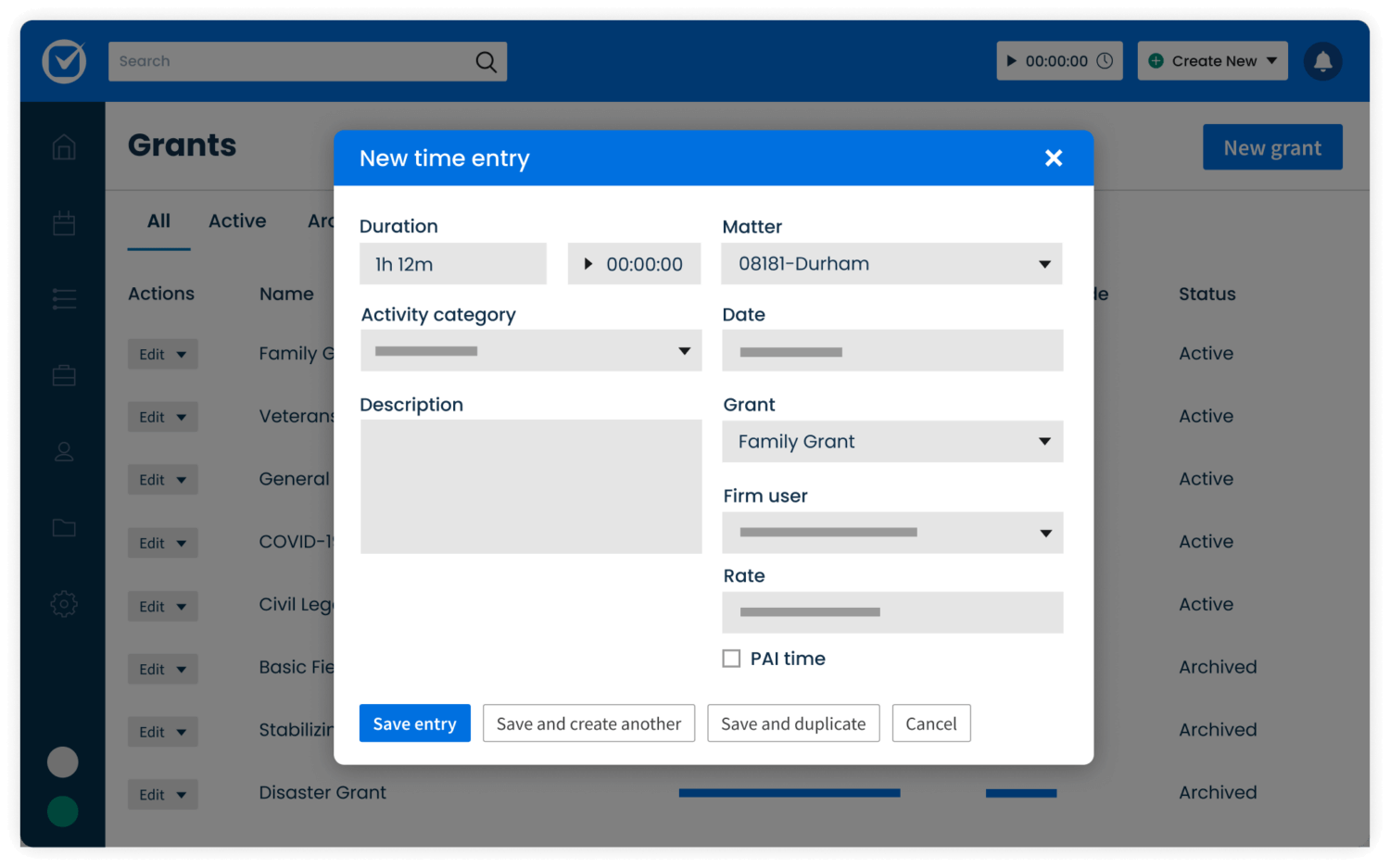Switch to the Active tab
Viewport: 1390px width, 868px height.
(237, 220)
